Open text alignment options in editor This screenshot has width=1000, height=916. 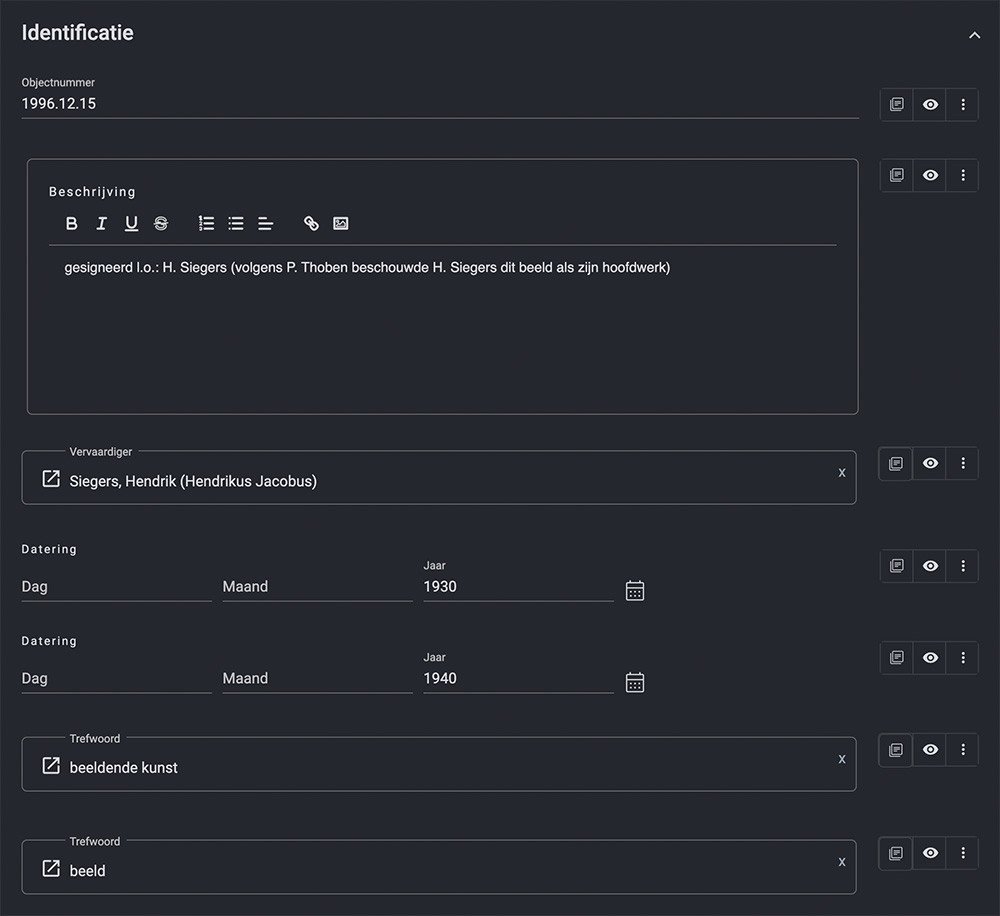[266, 223]
